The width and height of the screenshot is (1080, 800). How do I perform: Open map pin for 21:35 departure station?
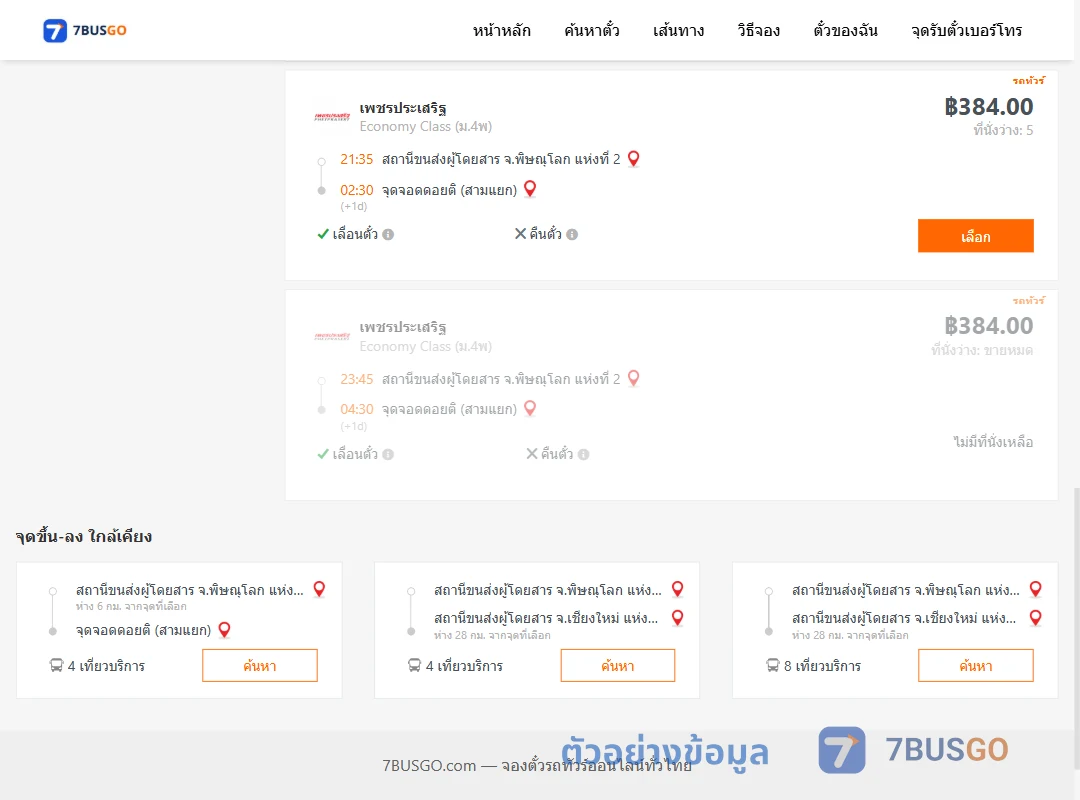pos(634,159)
